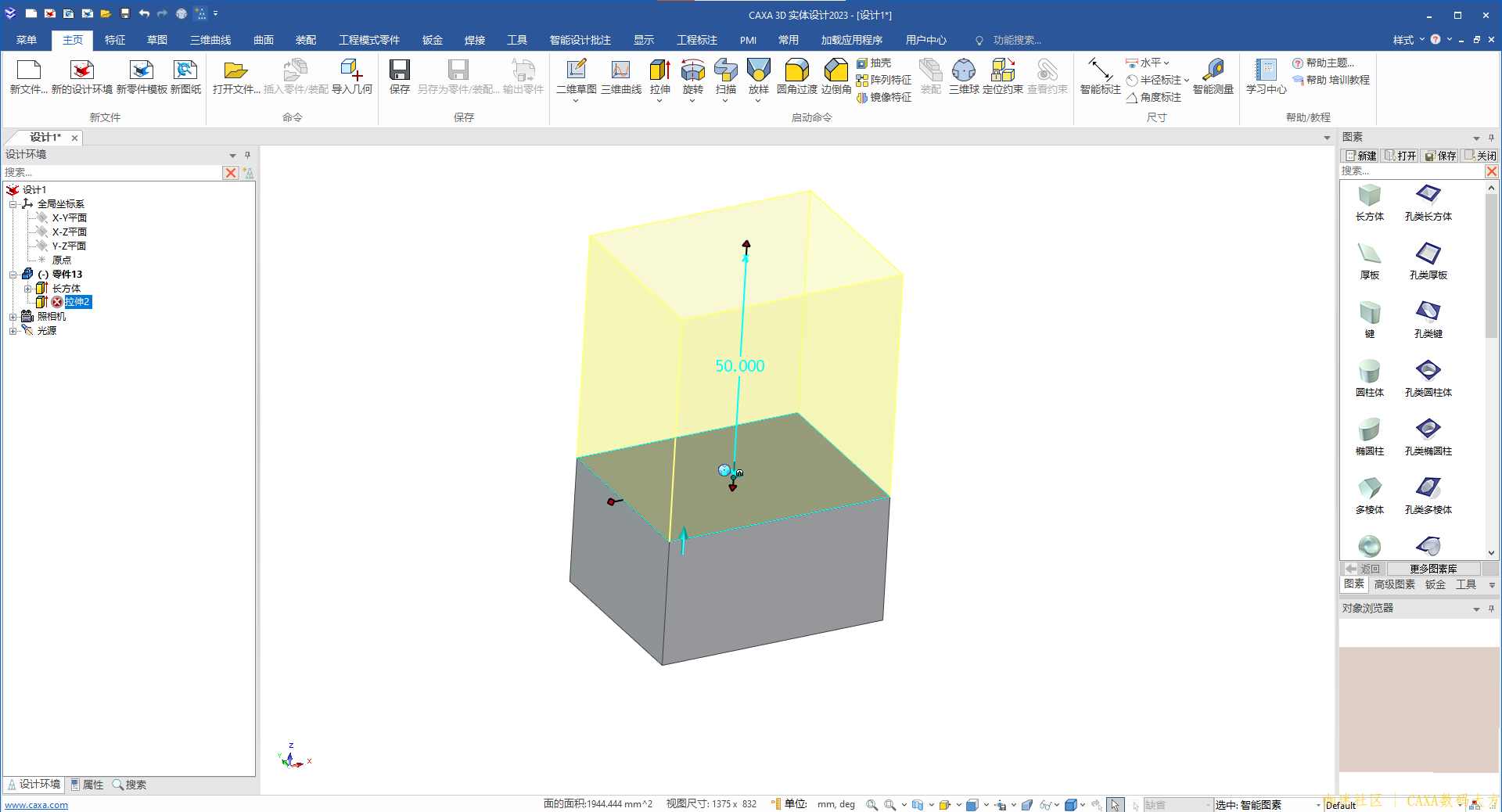Screen dimensions: 1502x812
Task: Open 设计环境 panel options dropdown
Action: tap(232, 155)
